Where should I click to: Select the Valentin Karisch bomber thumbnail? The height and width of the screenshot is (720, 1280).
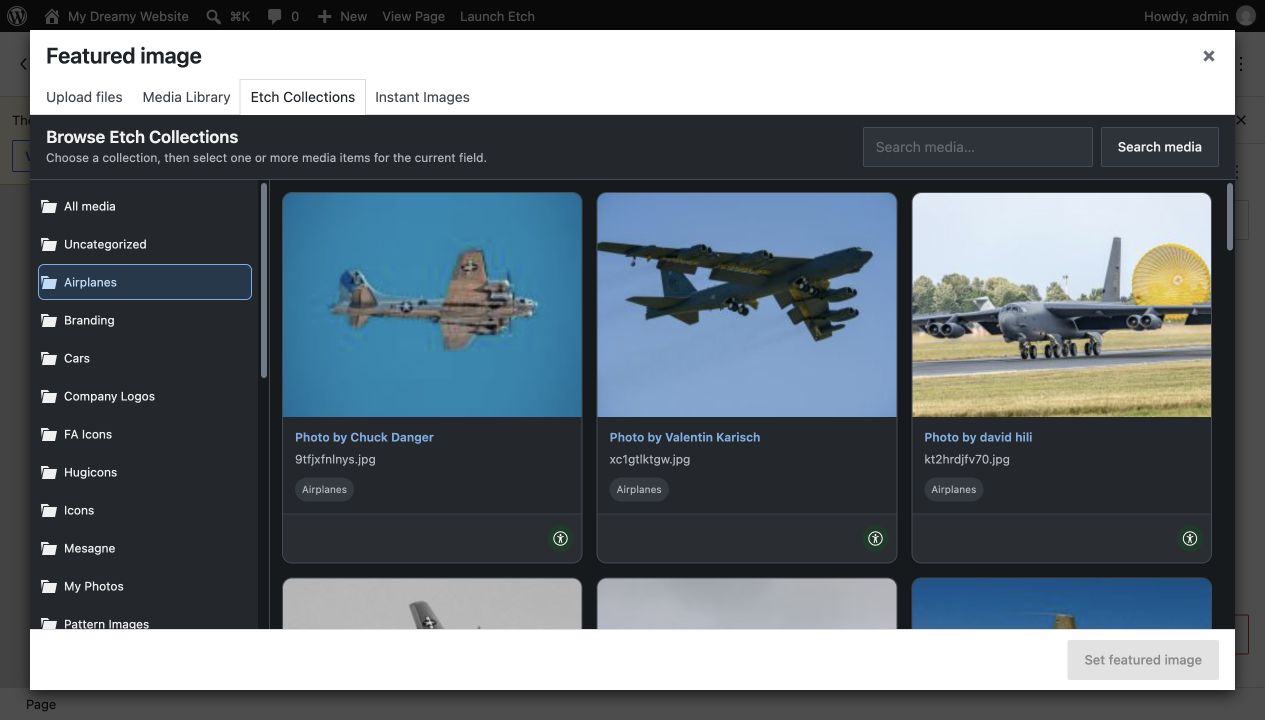[x=747, y=305]
